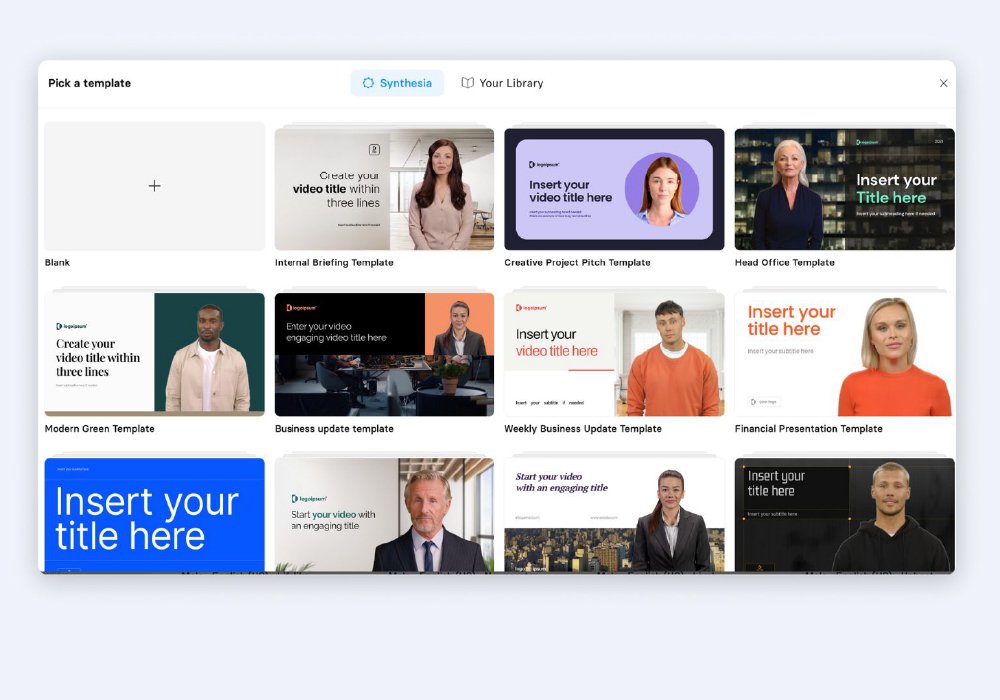
Task: Click the book icon beside Your Library
Action: (x=467, y=83)
